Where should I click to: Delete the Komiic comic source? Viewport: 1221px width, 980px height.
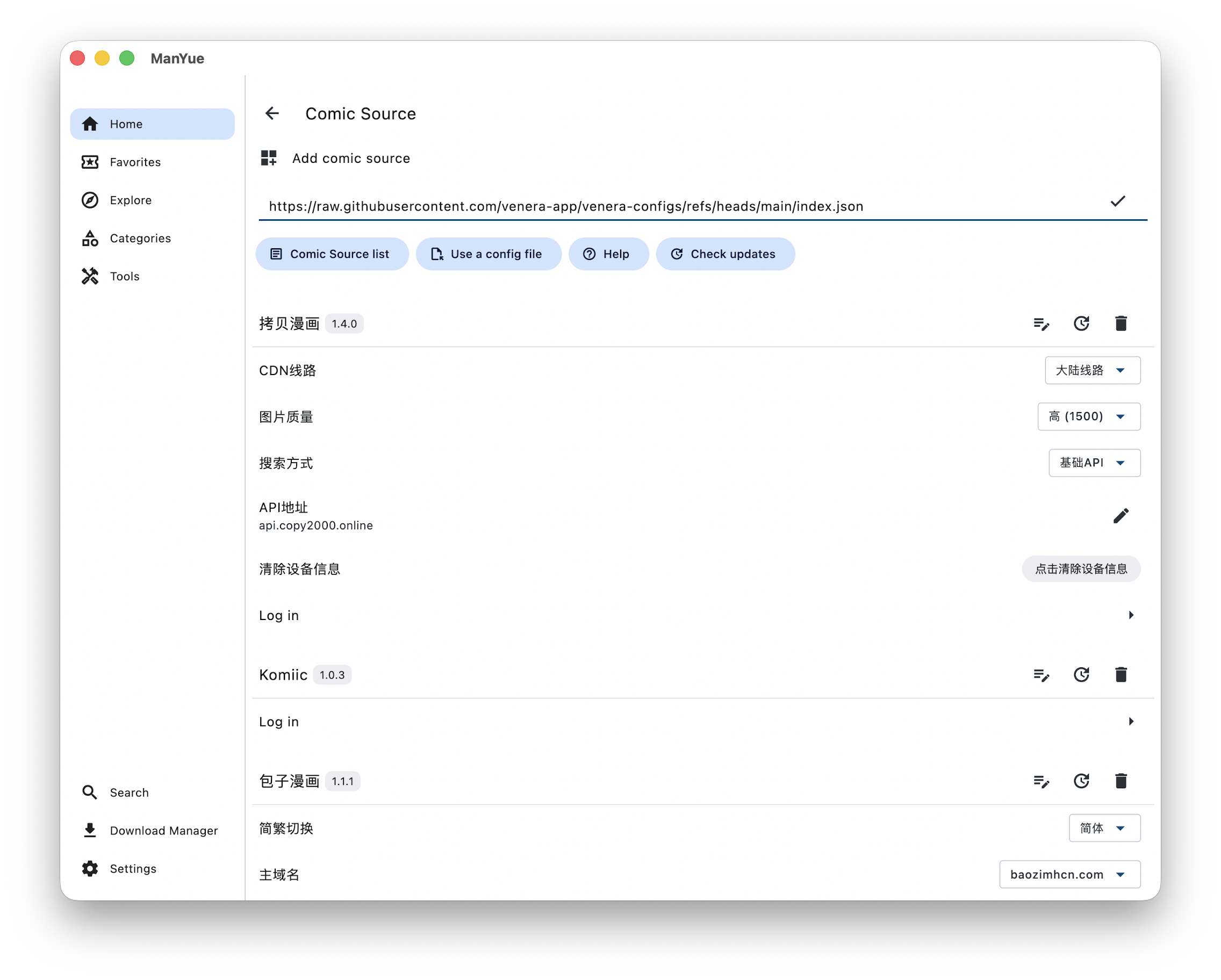click(x=1120, y=674)
